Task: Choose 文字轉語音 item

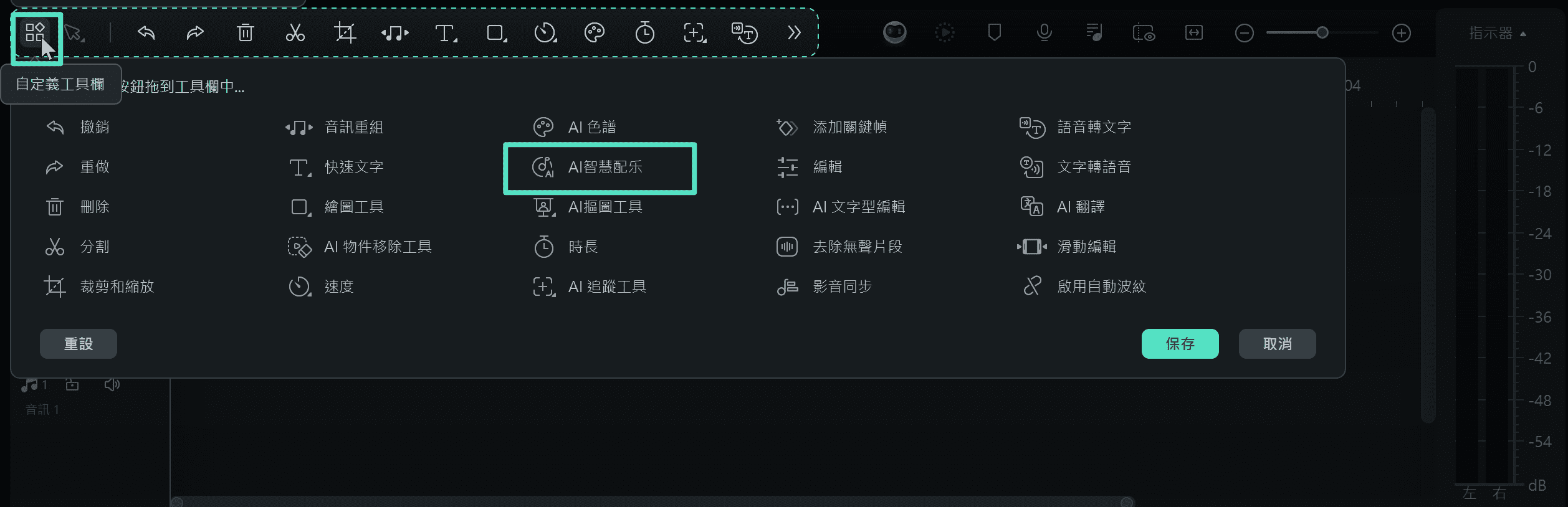Action: [x=1076, y=167]
